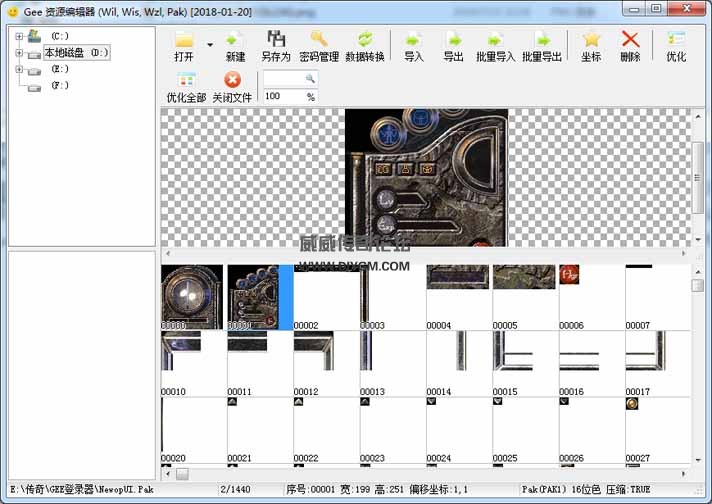Click status bar count 2/1440
712x504 pixels.
pyautogui.click(x=235, y=489)
